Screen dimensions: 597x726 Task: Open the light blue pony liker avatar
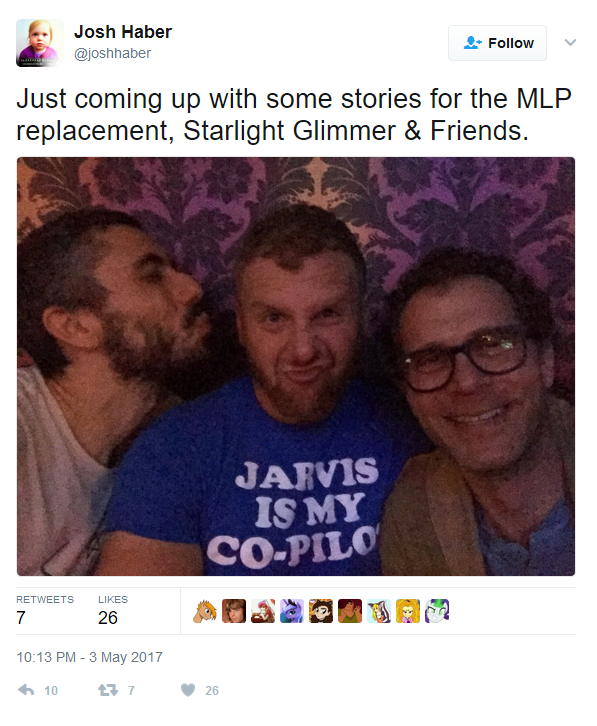[x=379, y=611]
